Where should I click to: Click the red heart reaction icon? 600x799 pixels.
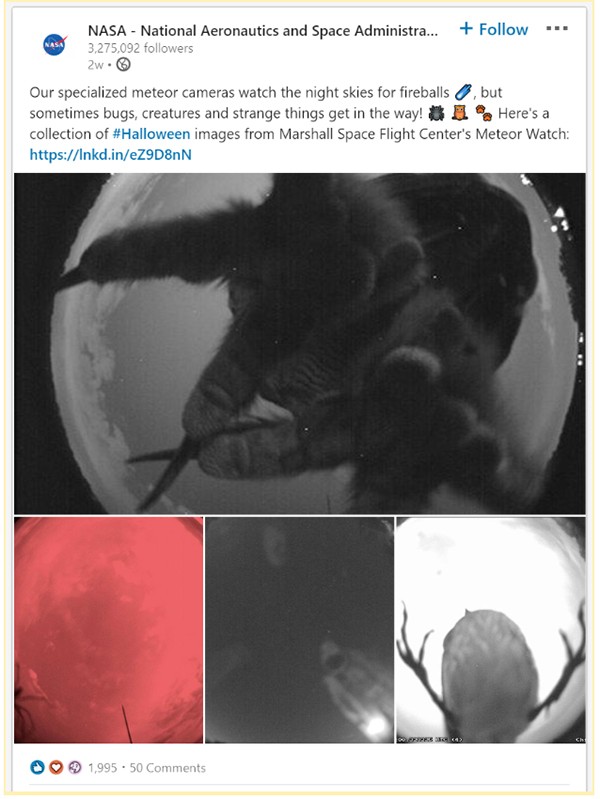coord(56,767)
